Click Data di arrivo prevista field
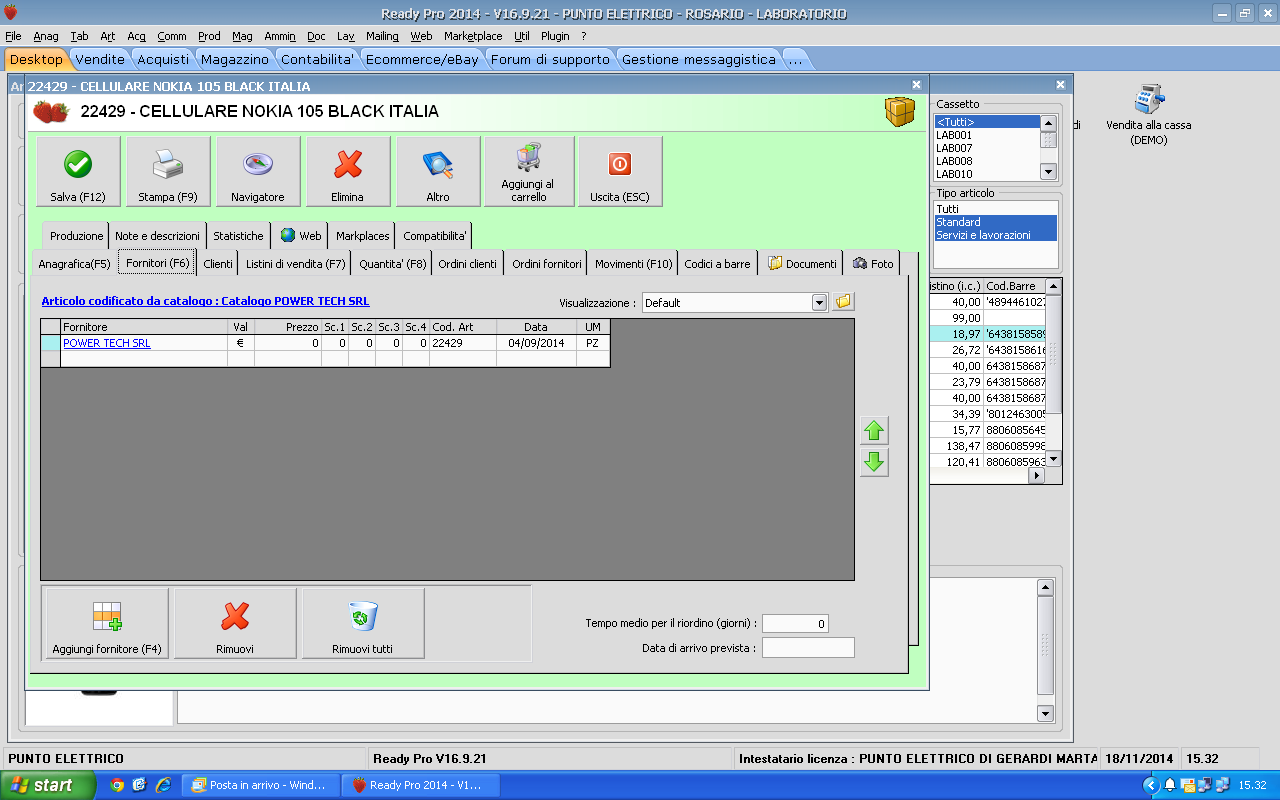The height and width of the screenshot is (800, 1280). click(808, 648)
